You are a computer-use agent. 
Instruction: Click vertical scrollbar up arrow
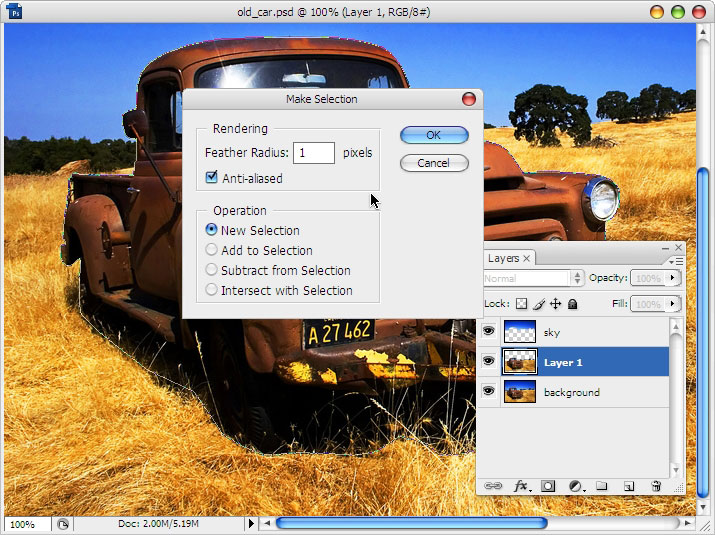(703, 32)
